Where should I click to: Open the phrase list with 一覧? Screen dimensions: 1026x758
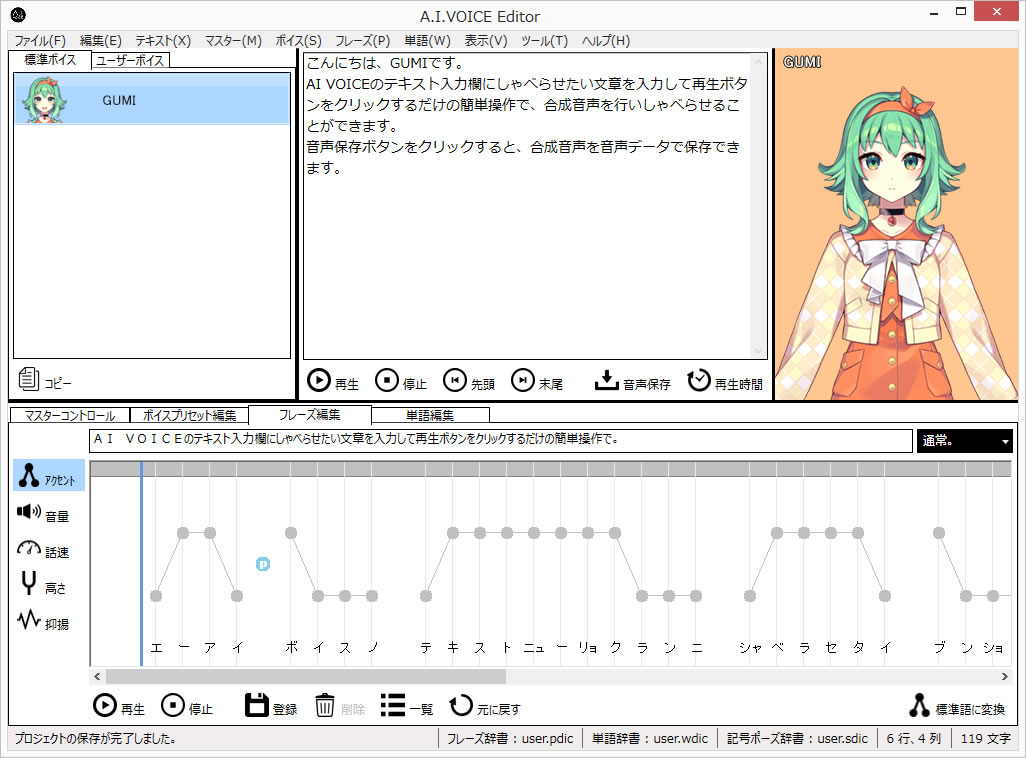click(x=407, y=706)
